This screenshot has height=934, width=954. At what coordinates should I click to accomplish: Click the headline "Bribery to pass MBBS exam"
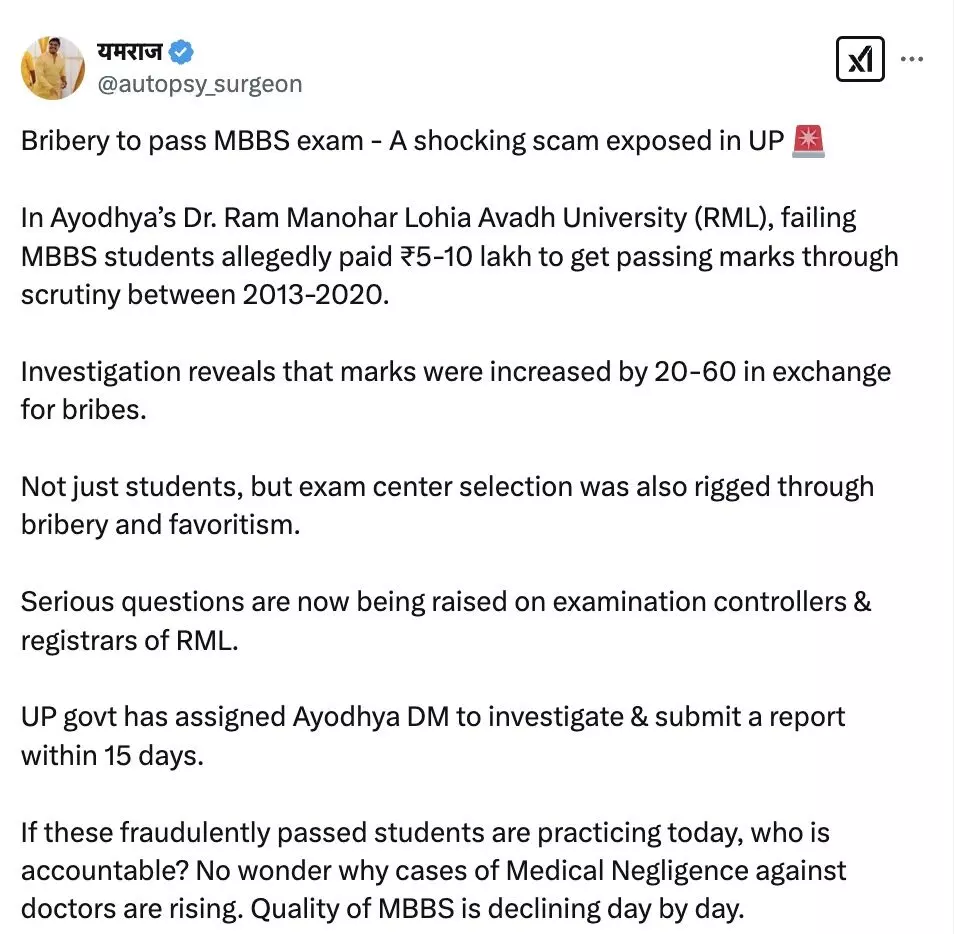[x=192, y=141]
